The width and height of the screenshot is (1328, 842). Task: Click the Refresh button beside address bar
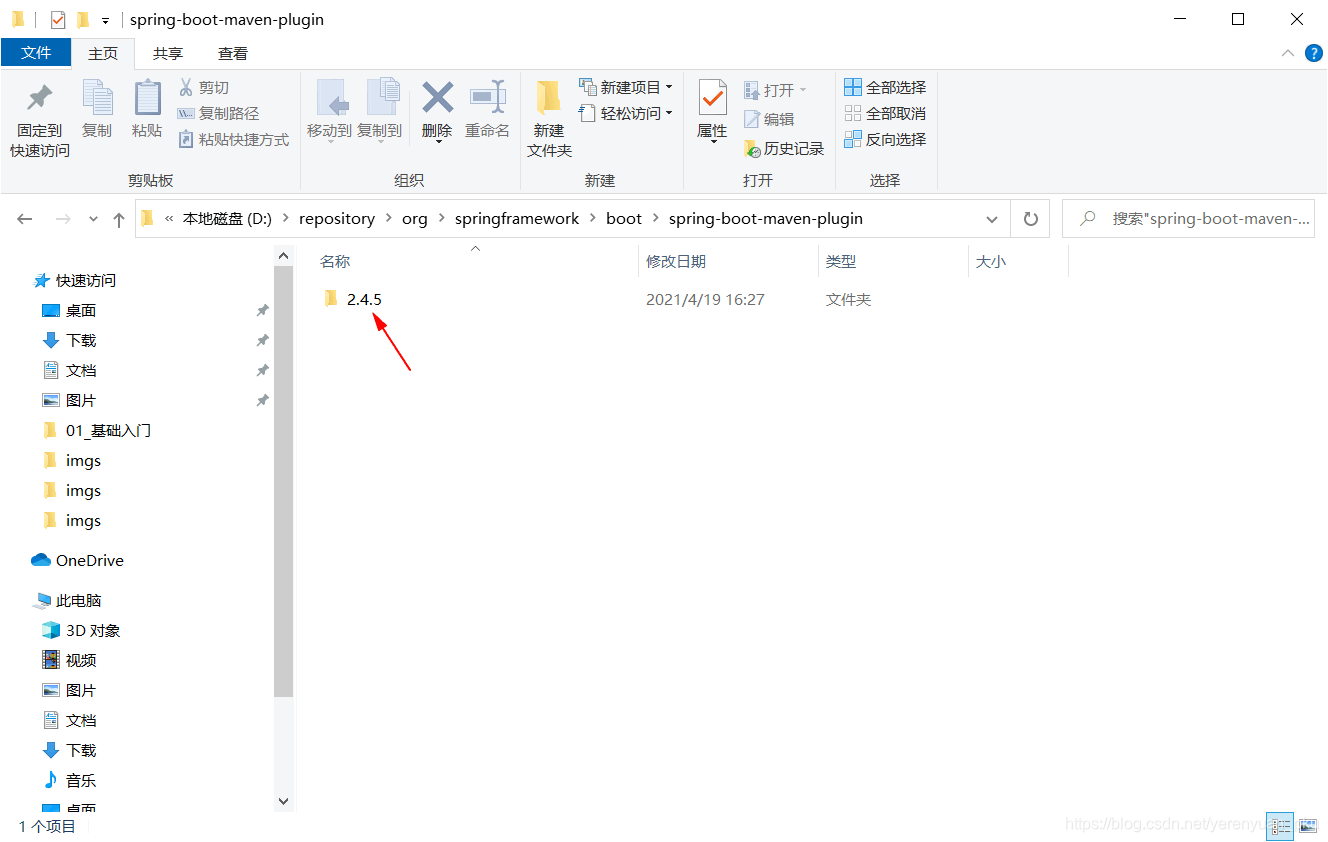1031,219
